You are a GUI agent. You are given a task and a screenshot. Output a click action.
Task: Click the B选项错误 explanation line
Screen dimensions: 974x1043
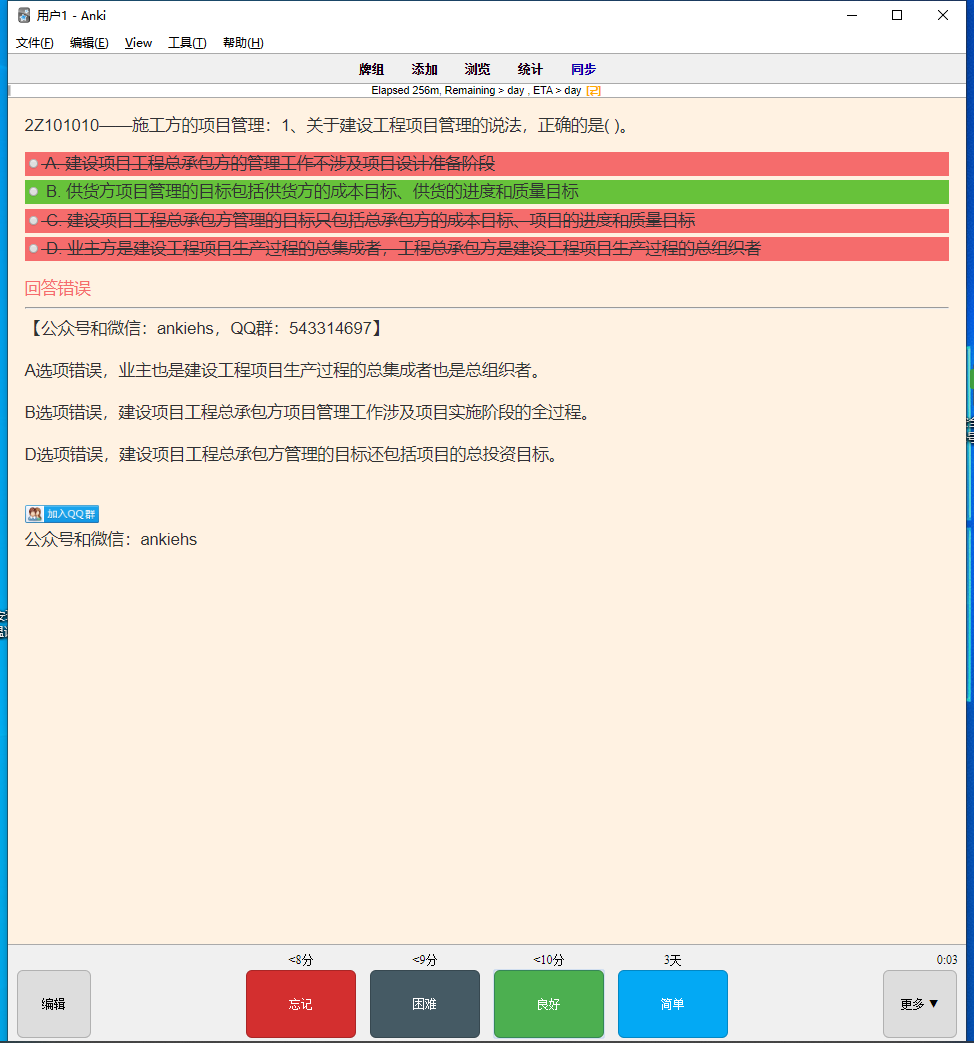click(309, 412)
